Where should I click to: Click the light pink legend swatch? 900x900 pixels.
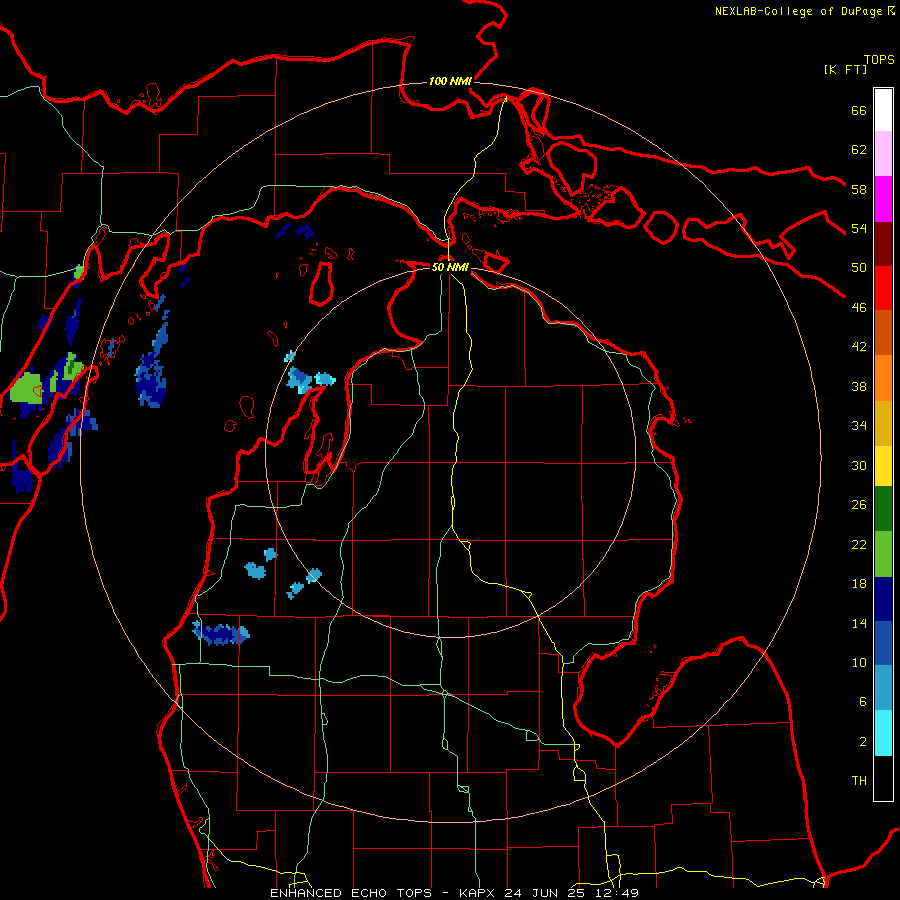883,154
